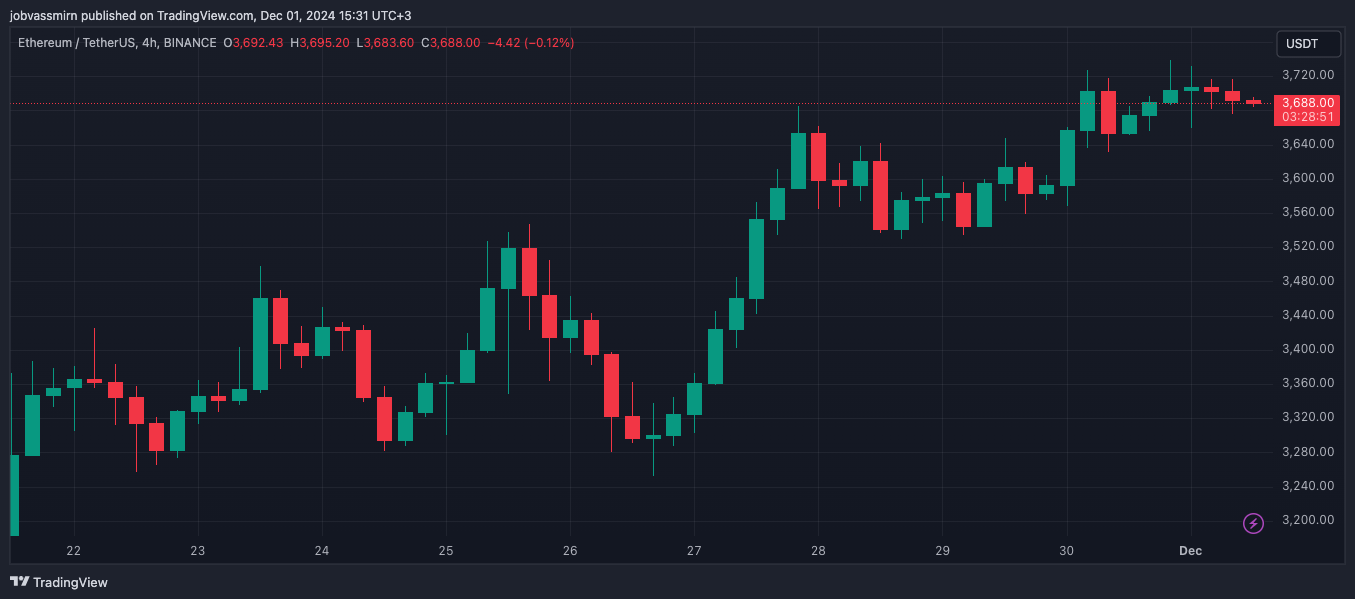Select the 4h interval label in the legend
This screenshot has width=1355, height=599.
coord(148,43)
